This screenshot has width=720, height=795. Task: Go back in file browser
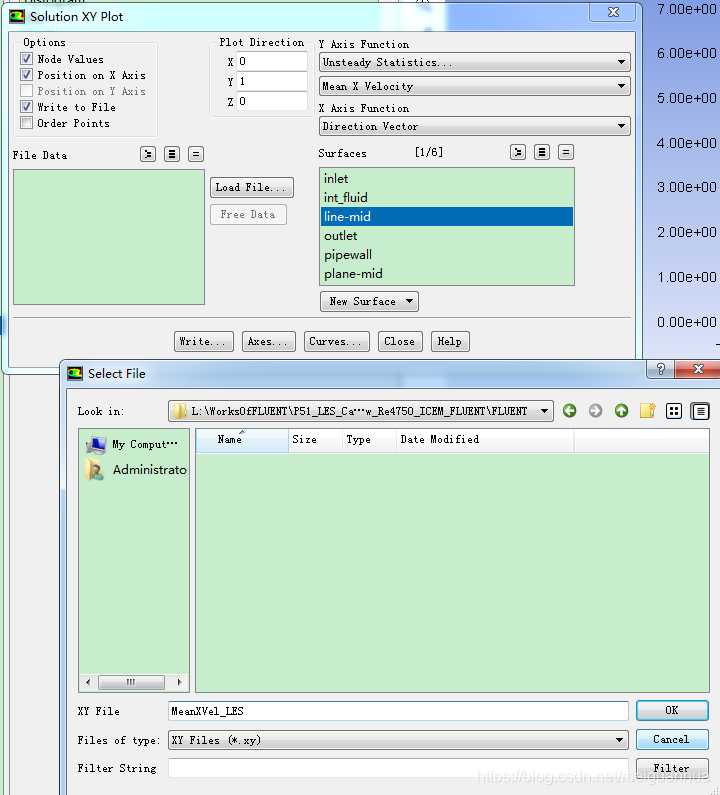tap(569, 411)
